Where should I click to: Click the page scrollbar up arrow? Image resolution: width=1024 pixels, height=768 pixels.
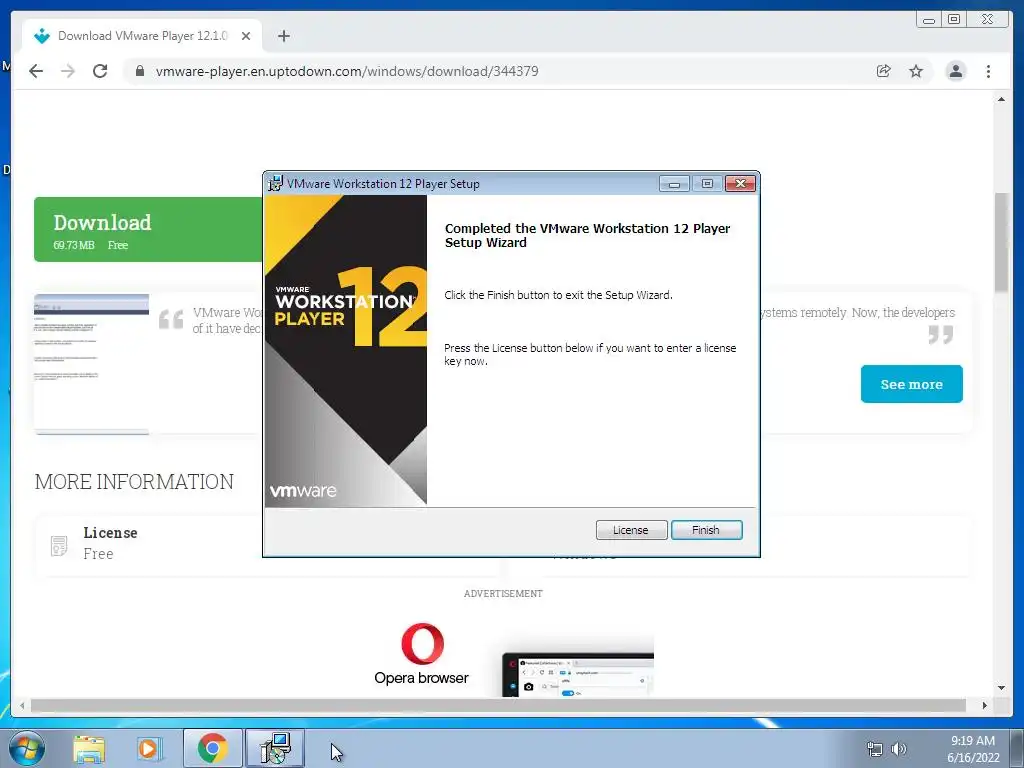point(1001,99)
